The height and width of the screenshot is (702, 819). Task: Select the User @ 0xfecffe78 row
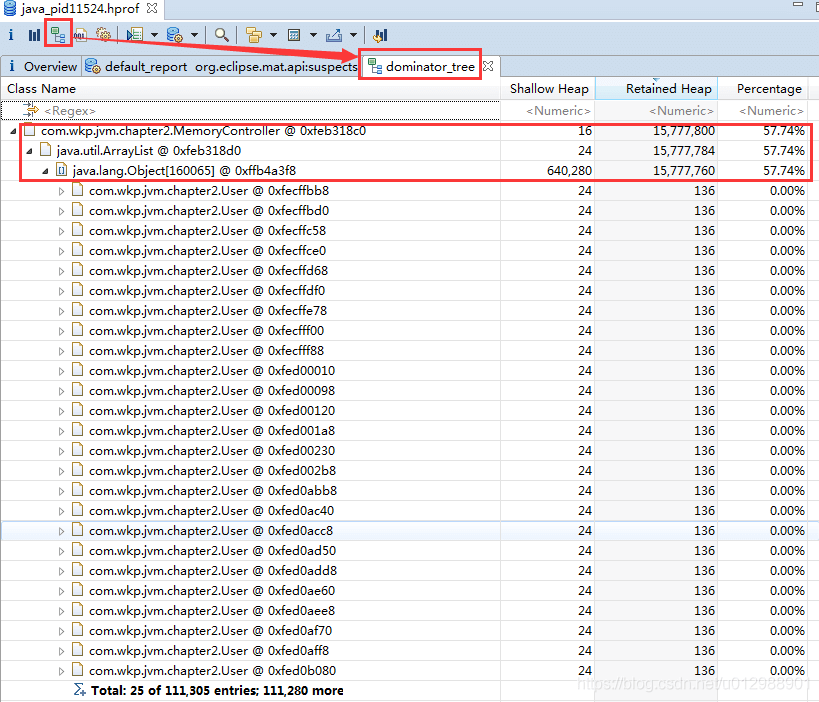pos(405,311)
